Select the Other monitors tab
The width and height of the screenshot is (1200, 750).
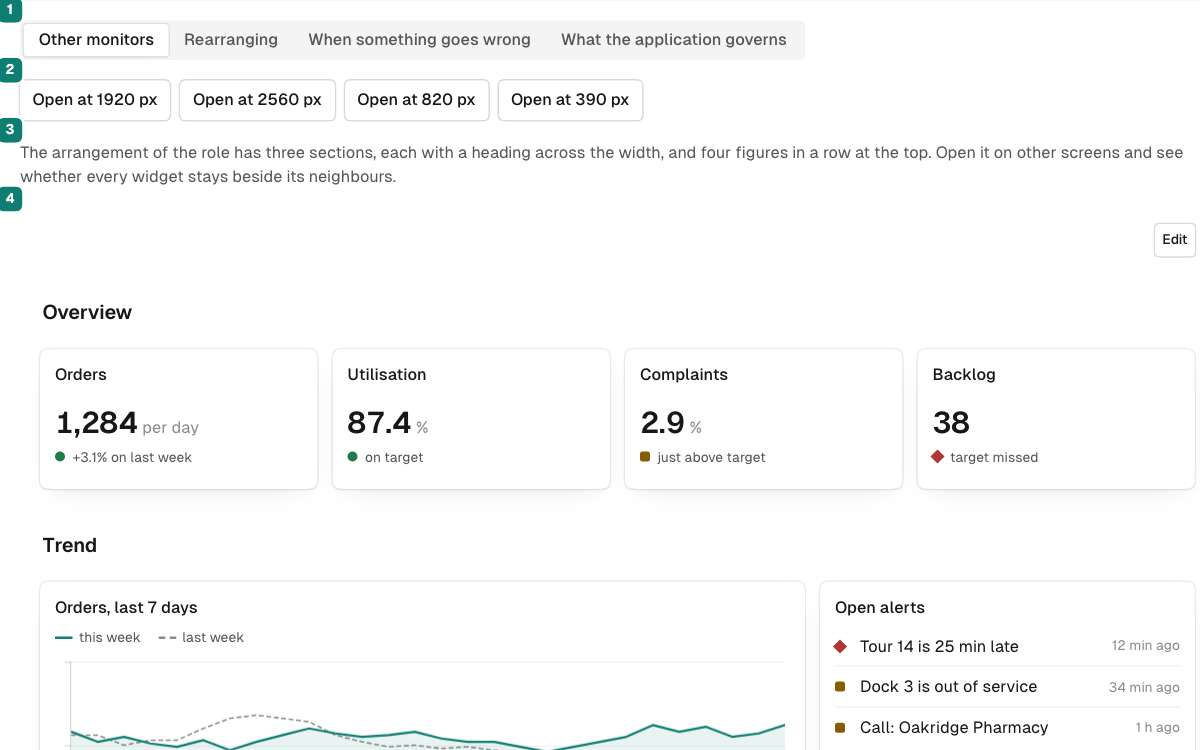coord(96,40)
